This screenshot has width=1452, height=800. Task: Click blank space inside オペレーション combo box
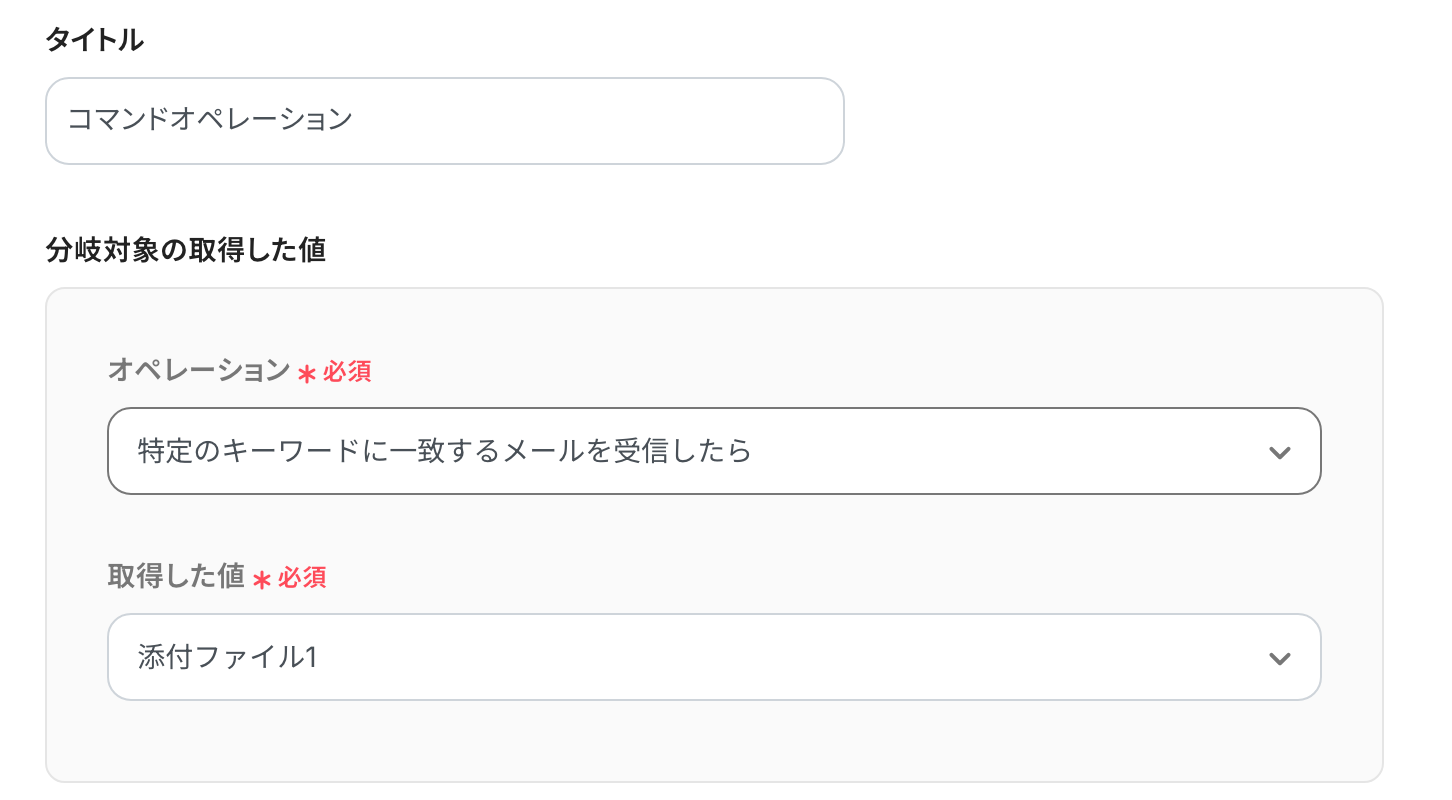(1000, 451)
